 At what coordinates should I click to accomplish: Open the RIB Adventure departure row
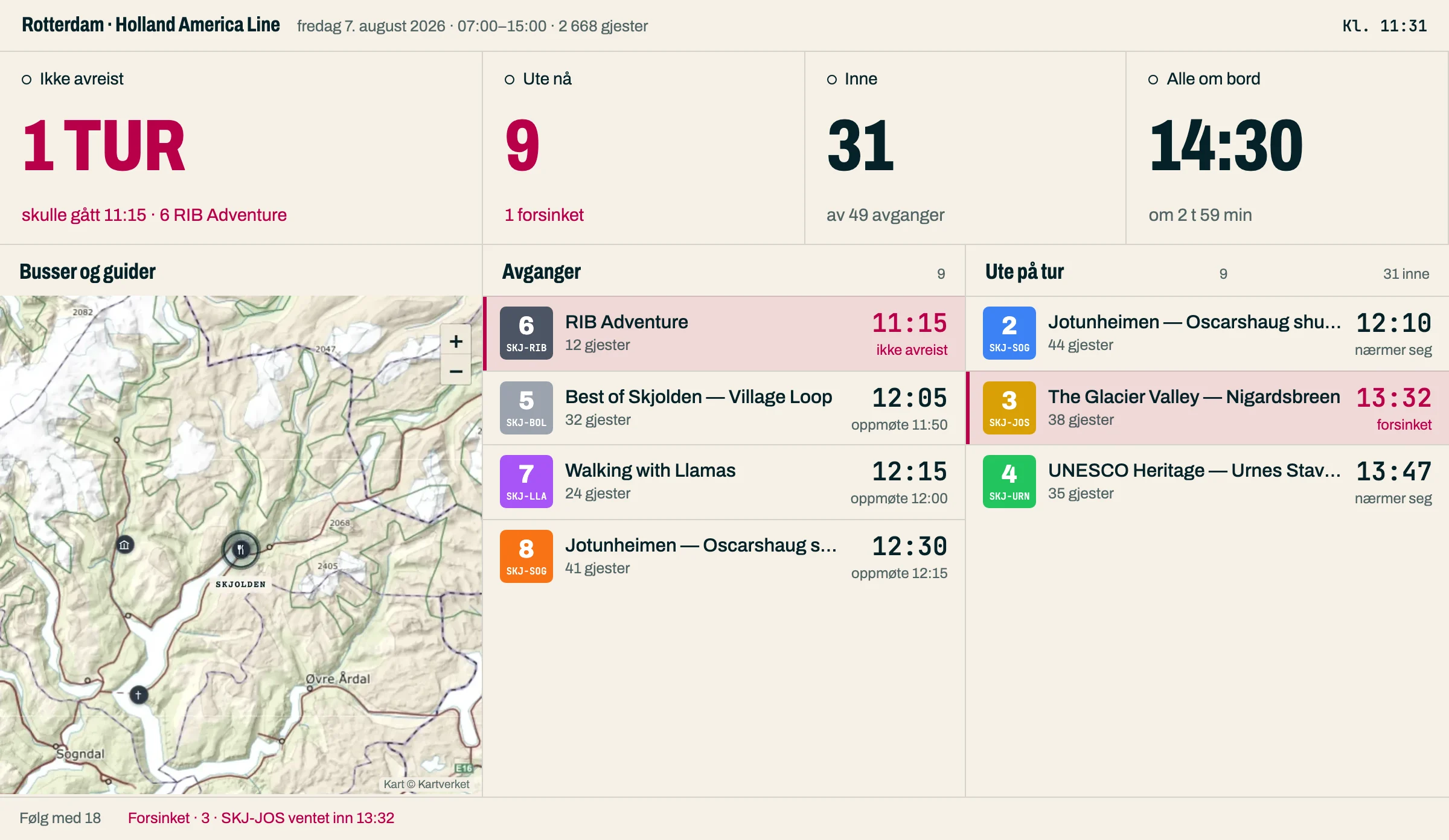[x=724, y=334]
